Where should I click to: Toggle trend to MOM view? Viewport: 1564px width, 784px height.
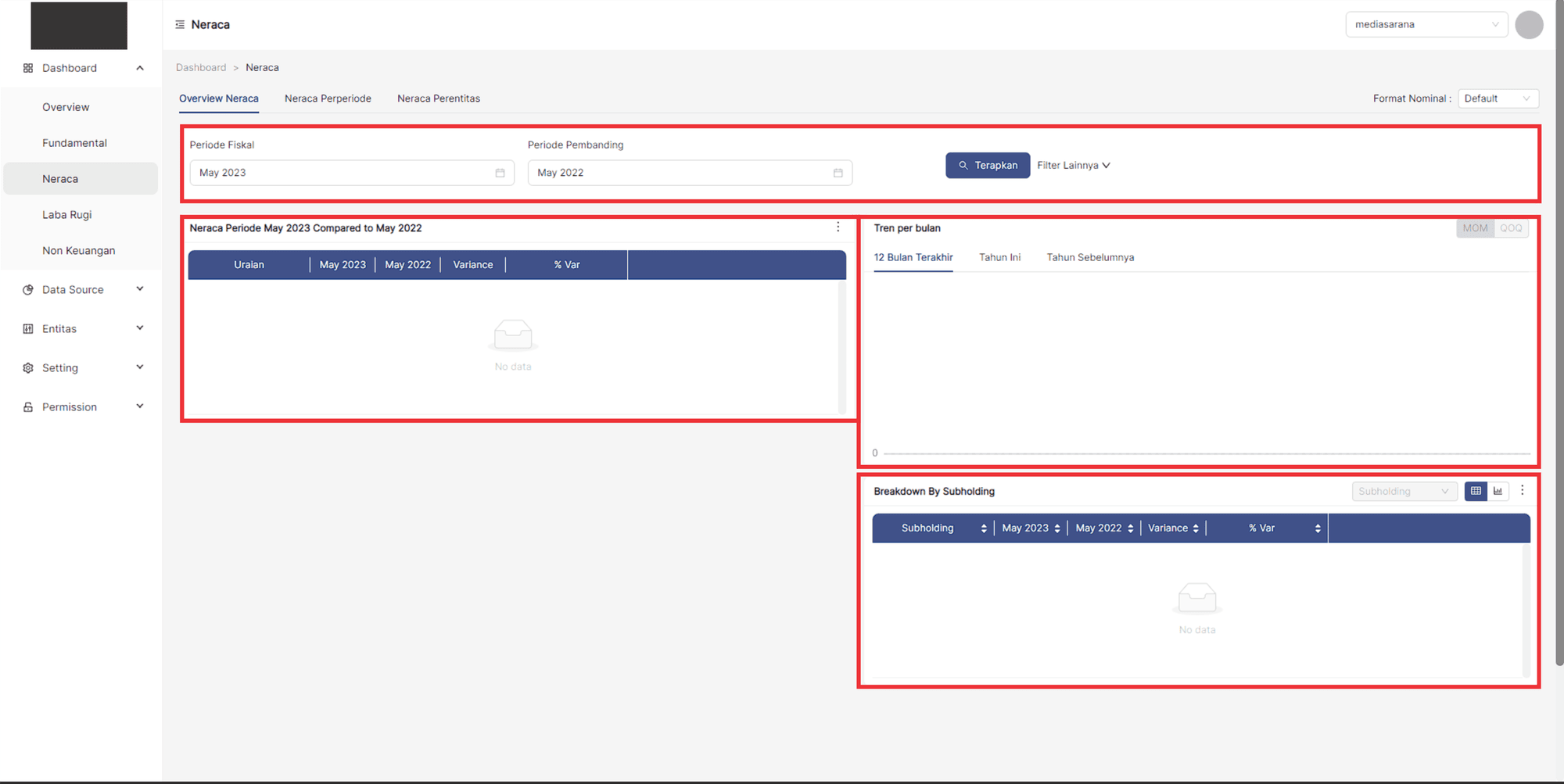1475,228
